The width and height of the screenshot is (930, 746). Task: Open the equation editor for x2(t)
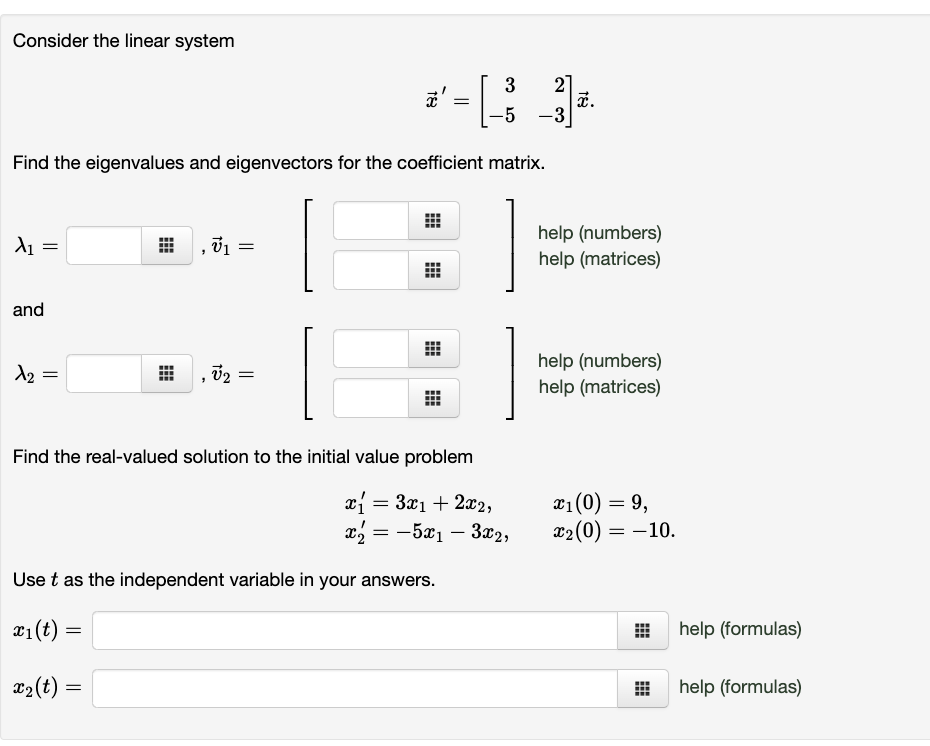(x=644, y=687)
